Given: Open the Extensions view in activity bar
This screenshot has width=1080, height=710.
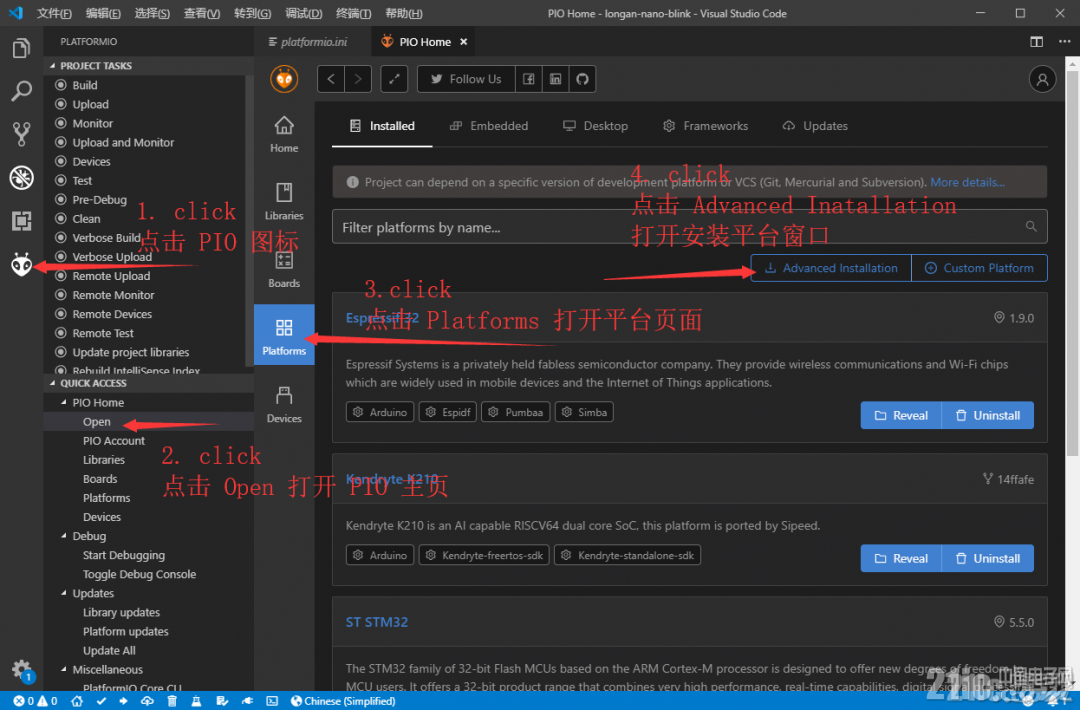Looking at the screenshot, I should [x=21, y=221].
